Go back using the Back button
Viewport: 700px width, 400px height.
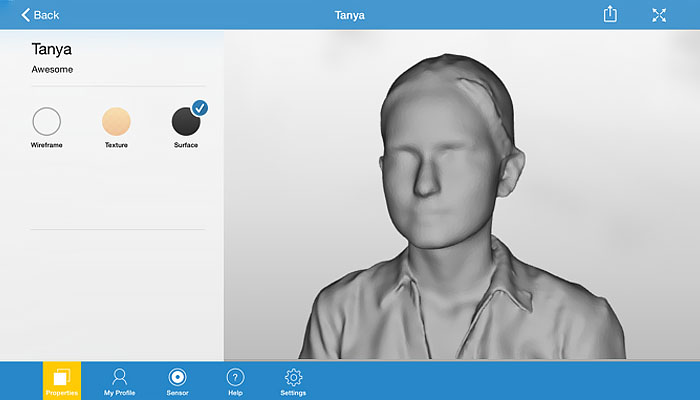point(40,15)
